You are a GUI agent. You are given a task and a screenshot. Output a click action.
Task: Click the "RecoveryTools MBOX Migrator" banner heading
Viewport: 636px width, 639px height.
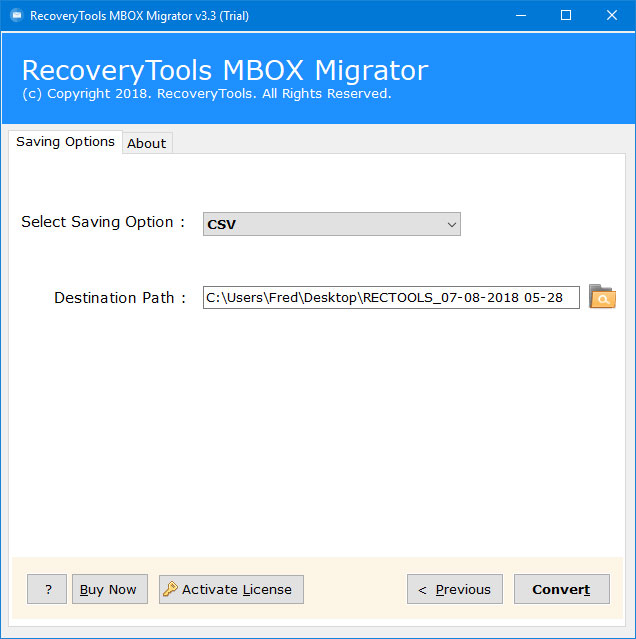click(x=225, y=71)
